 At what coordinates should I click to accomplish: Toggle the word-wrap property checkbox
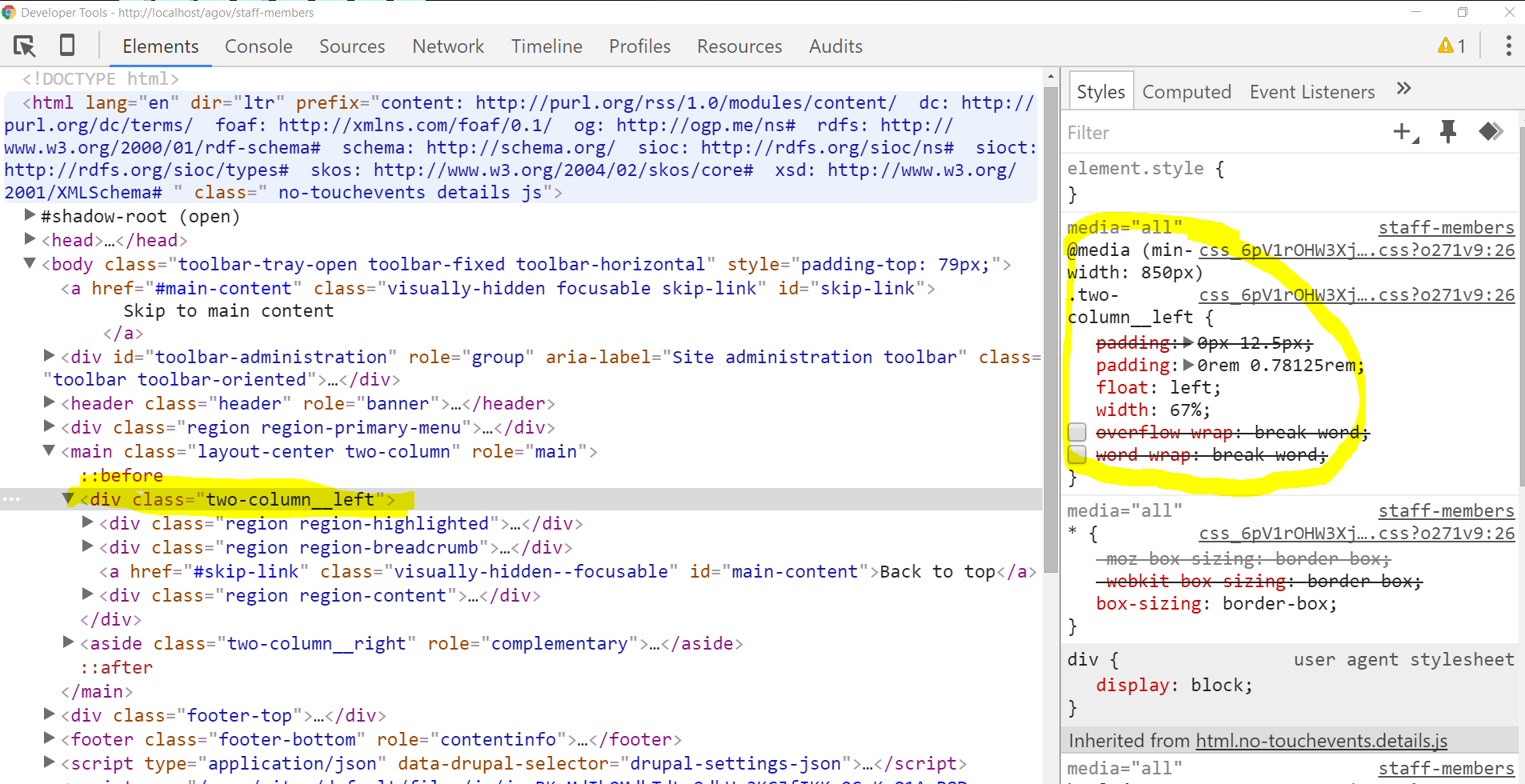(x=1077, y=454)
